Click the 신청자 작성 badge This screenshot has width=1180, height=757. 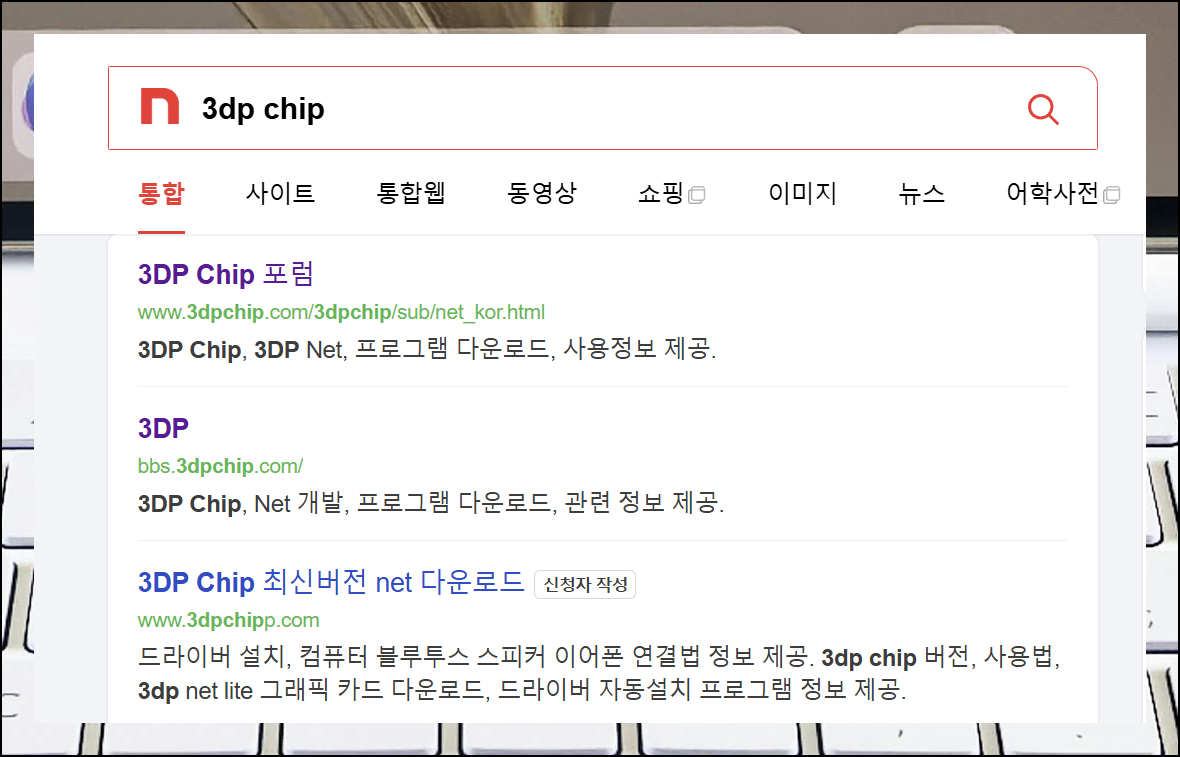pyautogui.click(x=585, y=585)
